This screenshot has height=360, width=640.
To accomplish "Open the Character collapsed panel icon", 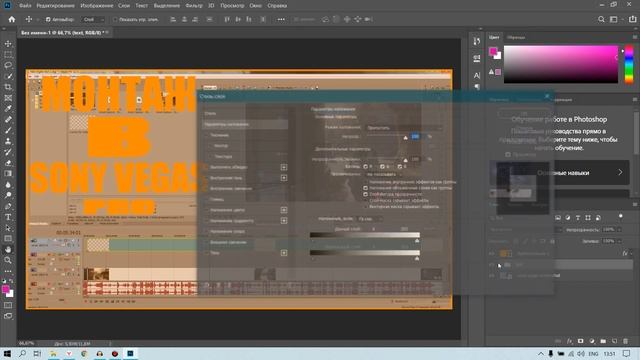I will (476, 76).
